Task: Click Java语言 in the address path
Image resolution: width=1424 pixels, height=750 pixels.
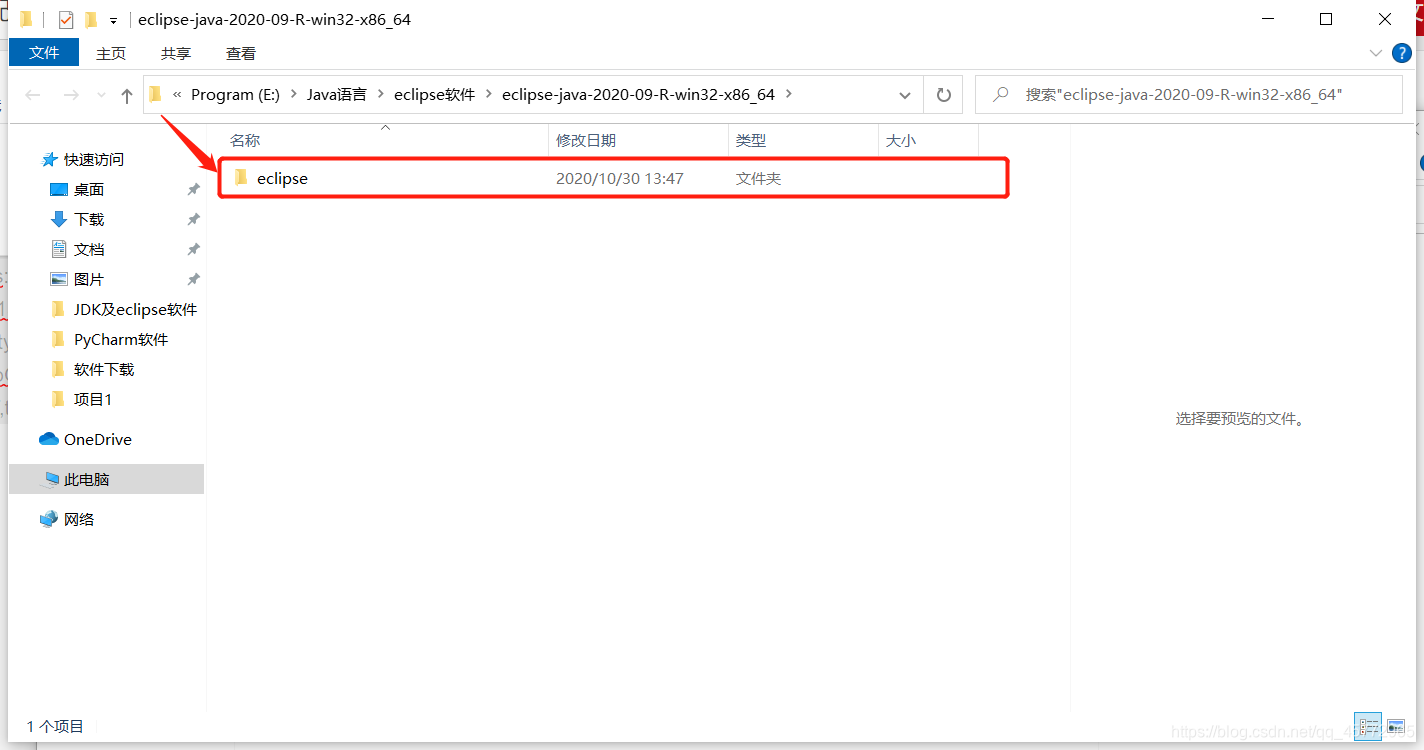Action: click(x=337, y=95)
